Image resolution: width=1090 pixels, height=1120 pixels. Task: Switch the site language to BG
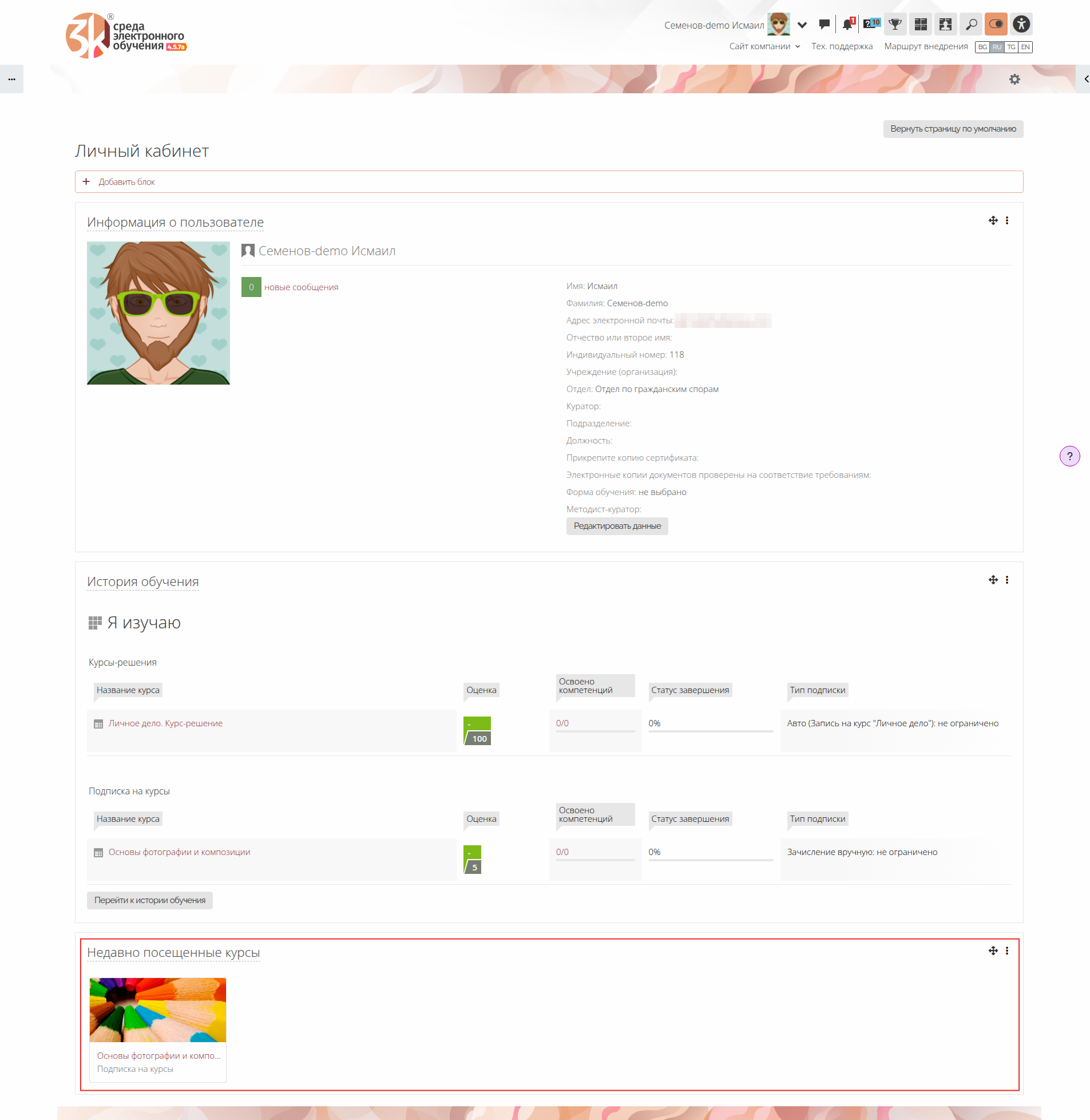click(x=982, y=47)
